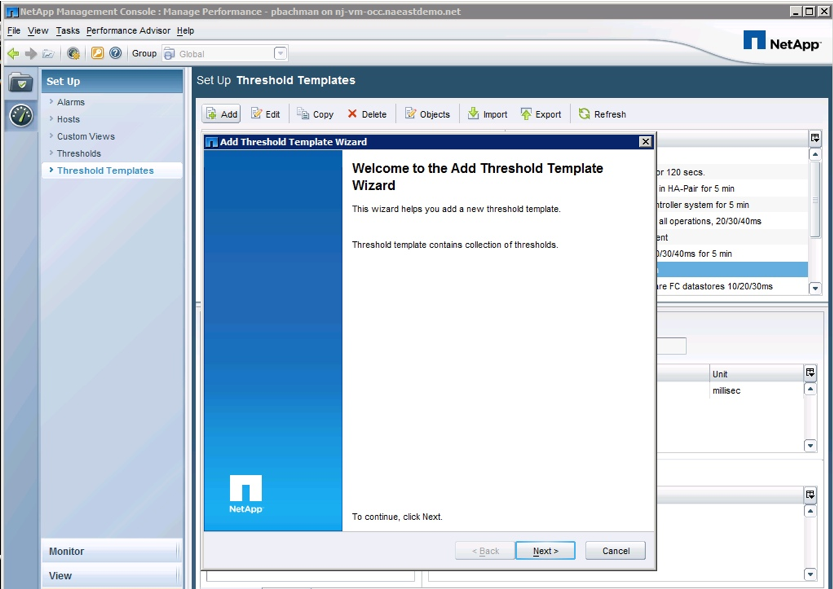833x589 pixels.
Task: Click the Unit column header
Action: pyautogui.click(x=756, y=374)
